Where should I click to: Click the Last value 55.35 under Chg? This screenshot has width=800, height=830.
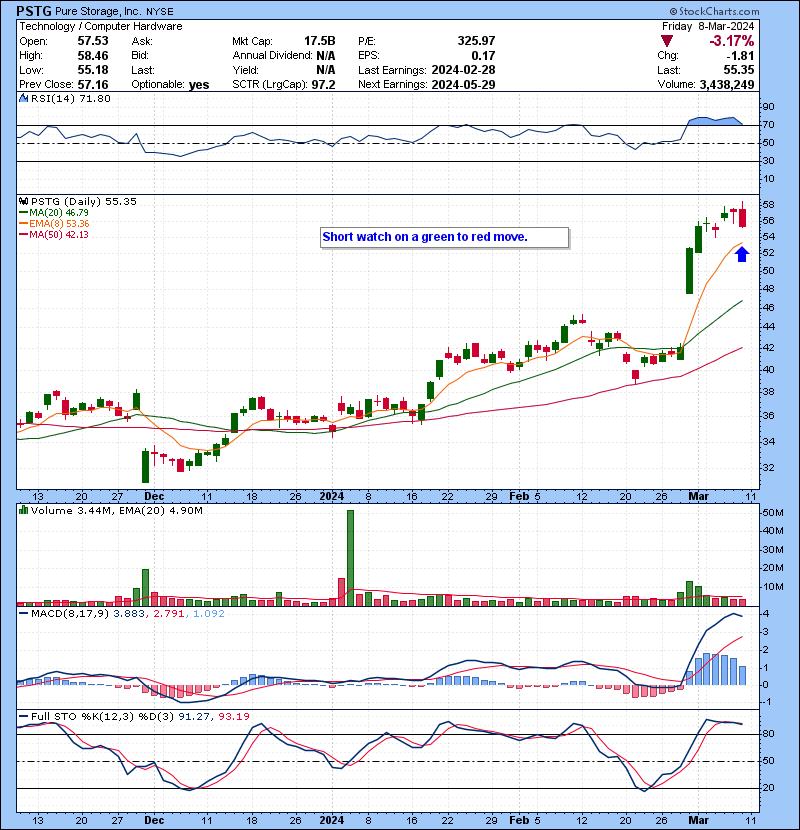[x=739, y=70]
